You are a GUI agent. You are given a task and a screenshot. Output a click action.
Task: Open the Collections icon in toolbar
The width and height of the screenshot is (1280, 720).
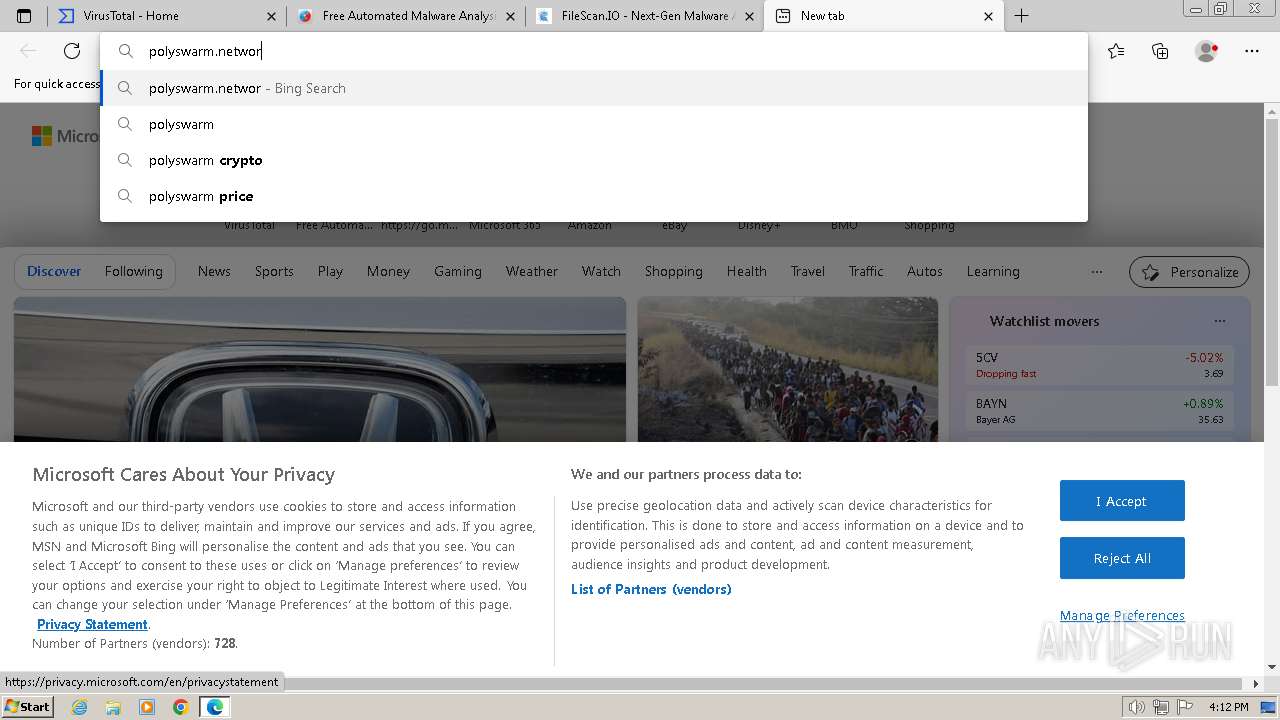click(1160, 51)
